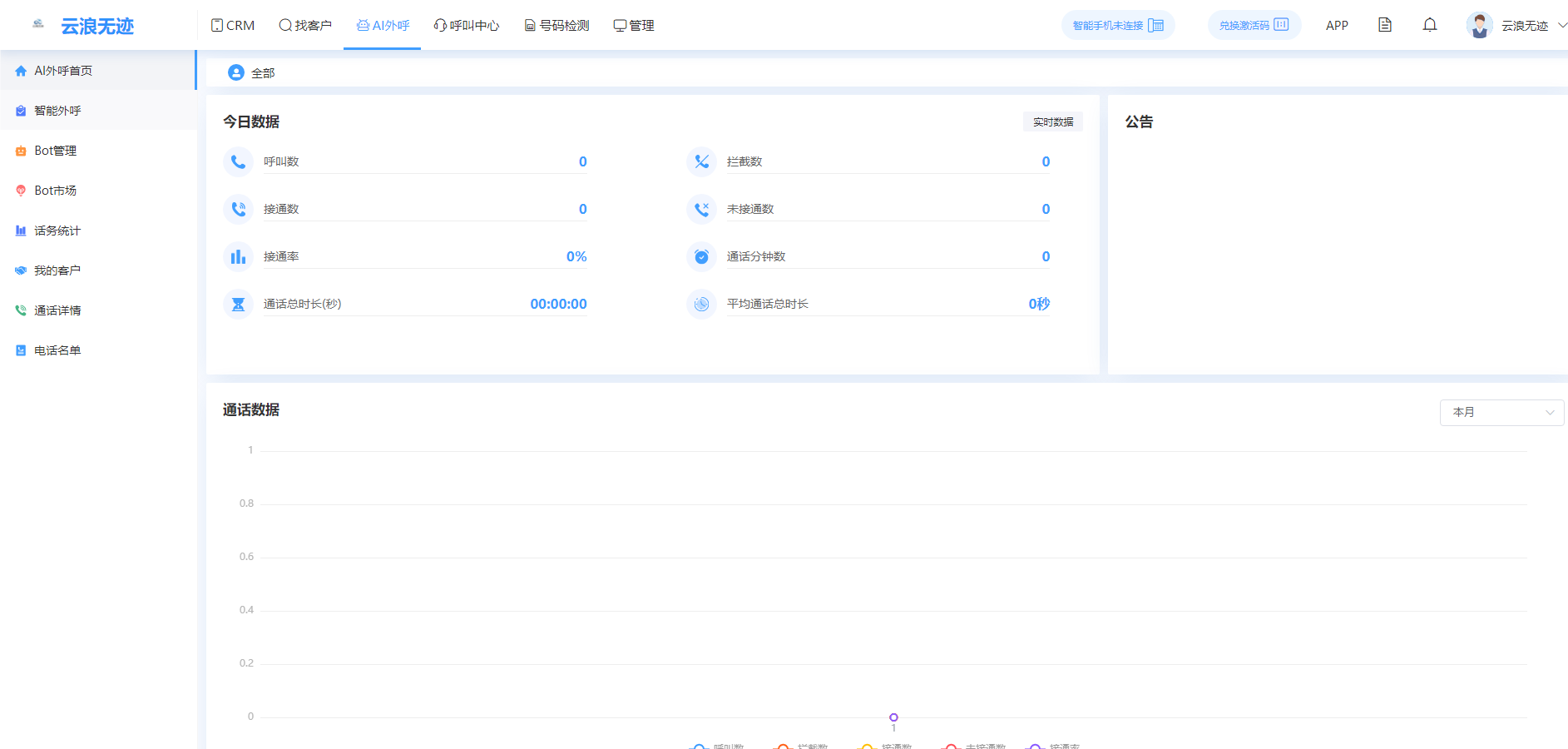Click the 通话总时长 hourglass icon
This screenshot has height=749, width=1568.
tap(238, 304)
